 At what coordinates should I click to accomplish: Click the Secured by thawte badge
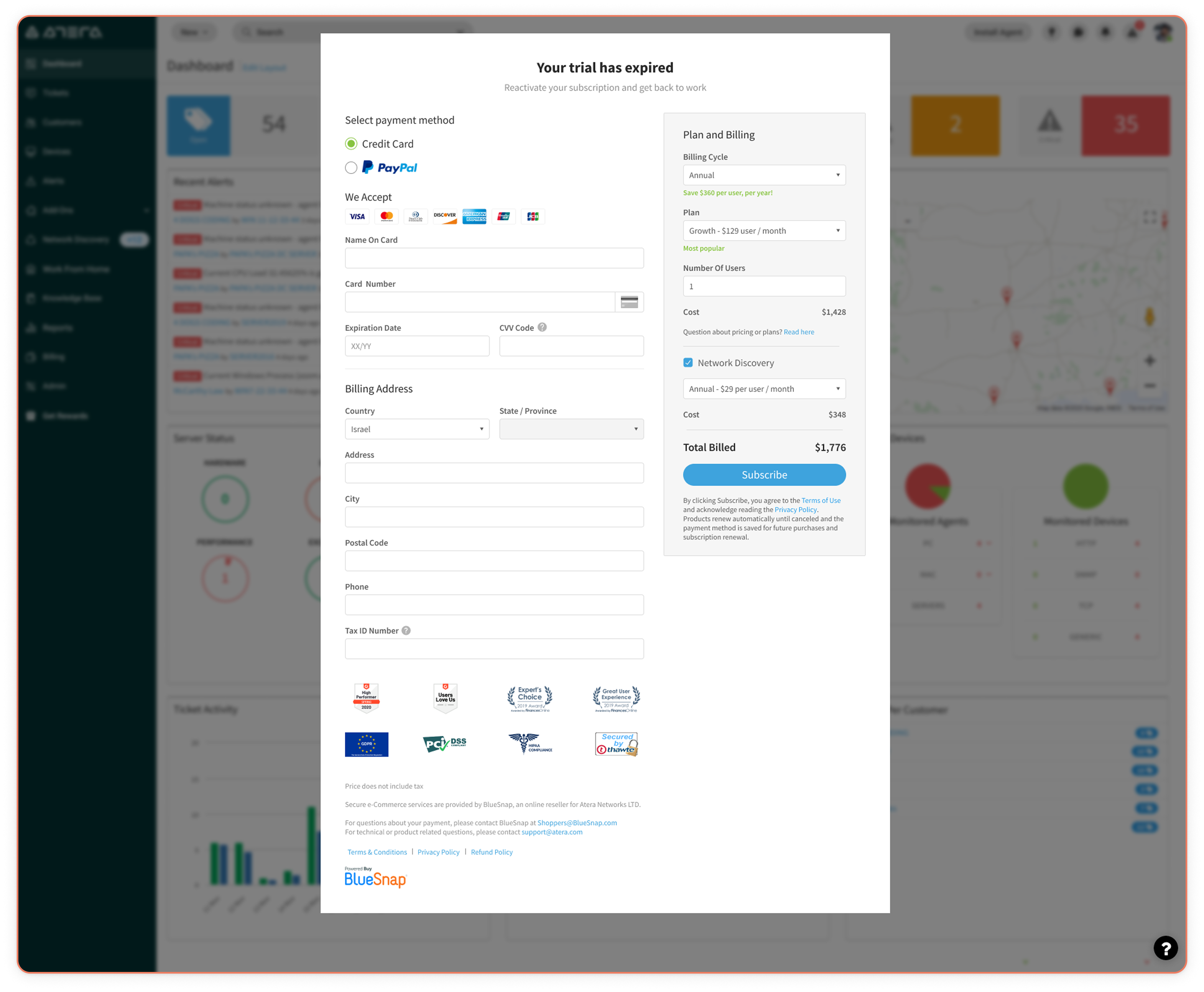pyautogui.click(x=616, y=744)
